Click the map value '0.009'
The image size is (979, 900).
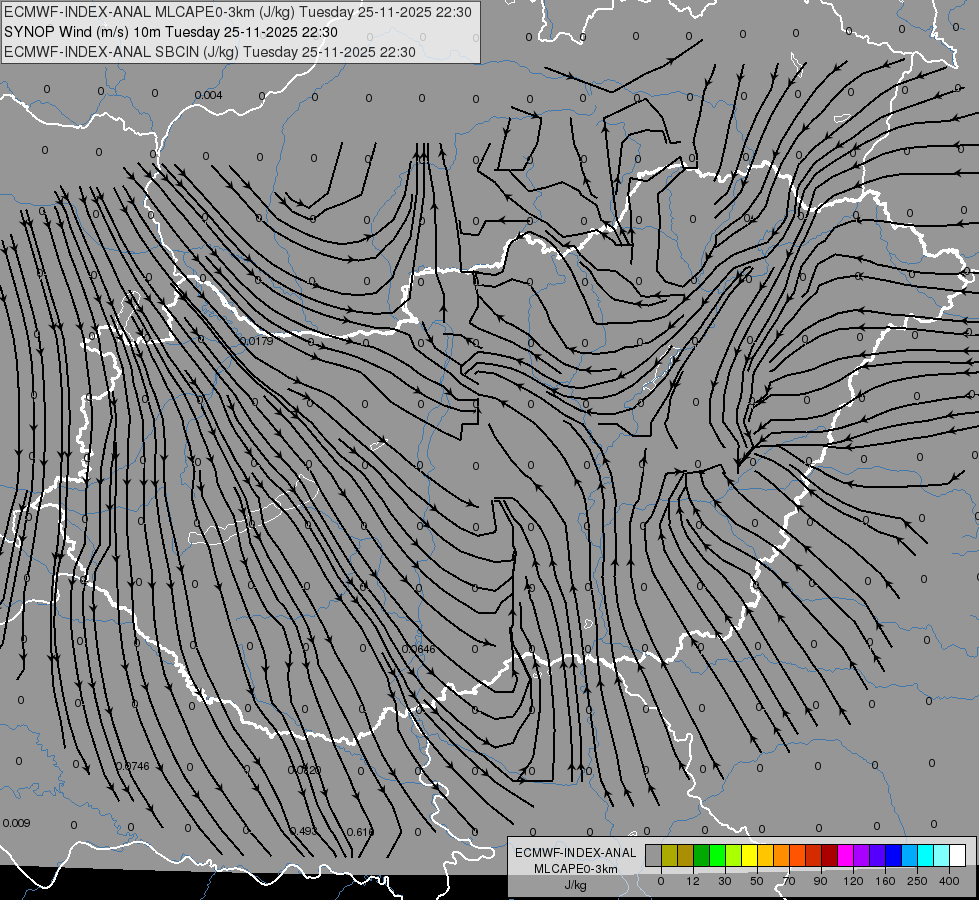click(x=16, y=823)
